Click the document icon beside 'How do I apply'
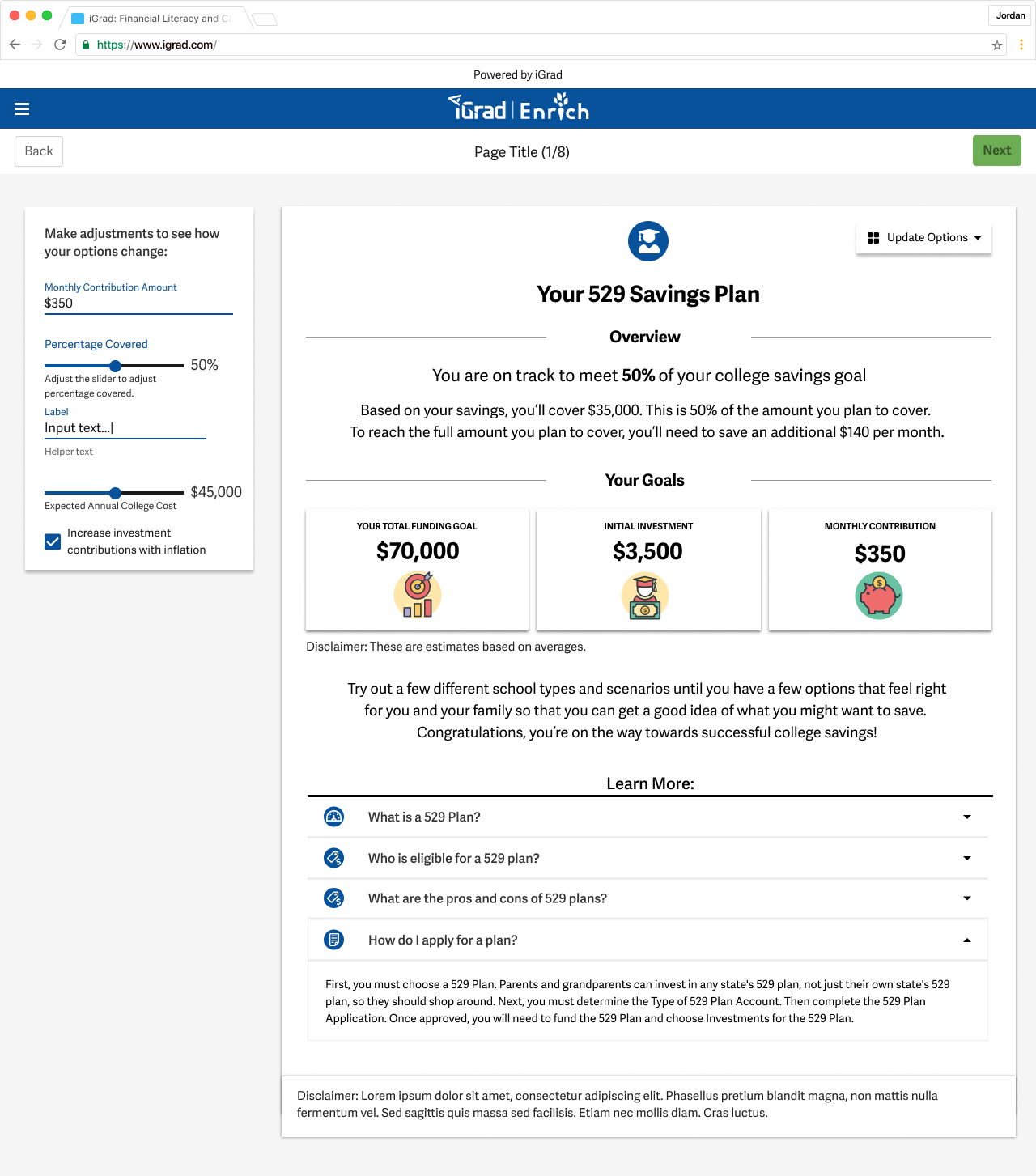Image resolution: width=1036 pixels, height=1176 pixels. (x=333, y=940)
